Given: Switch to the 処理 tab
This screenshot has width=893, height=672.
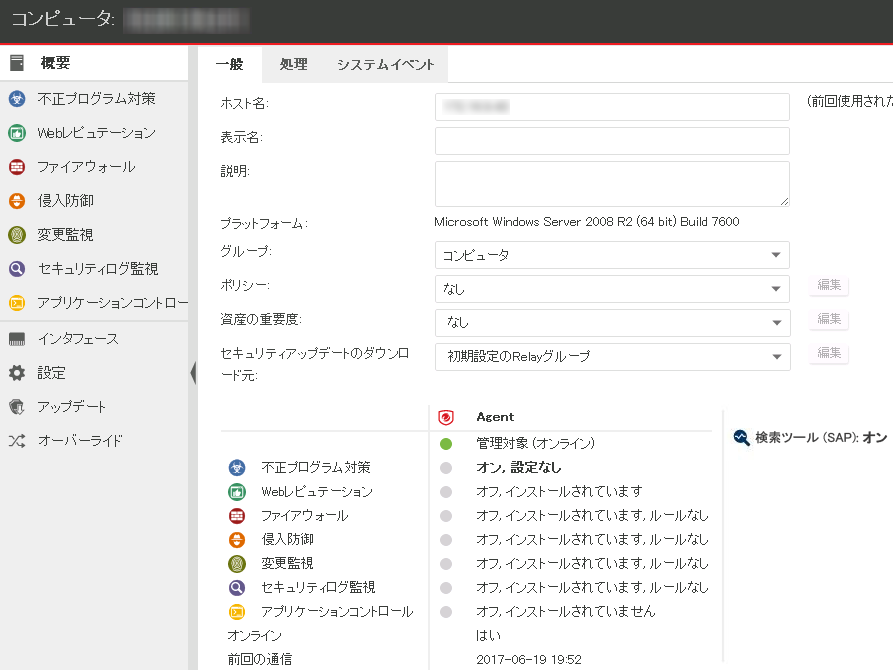Looking at the screenshot, I should coord(293,65).
